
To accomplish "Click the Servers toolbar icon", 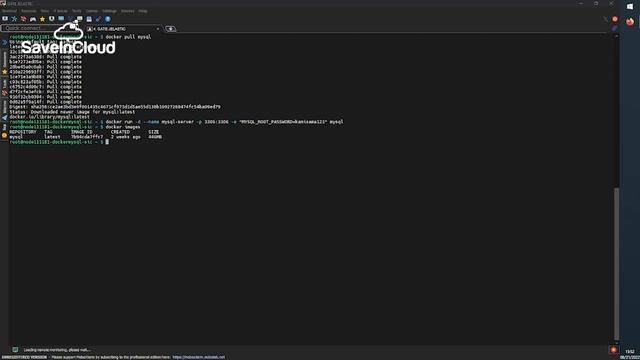I will point(14,19).
